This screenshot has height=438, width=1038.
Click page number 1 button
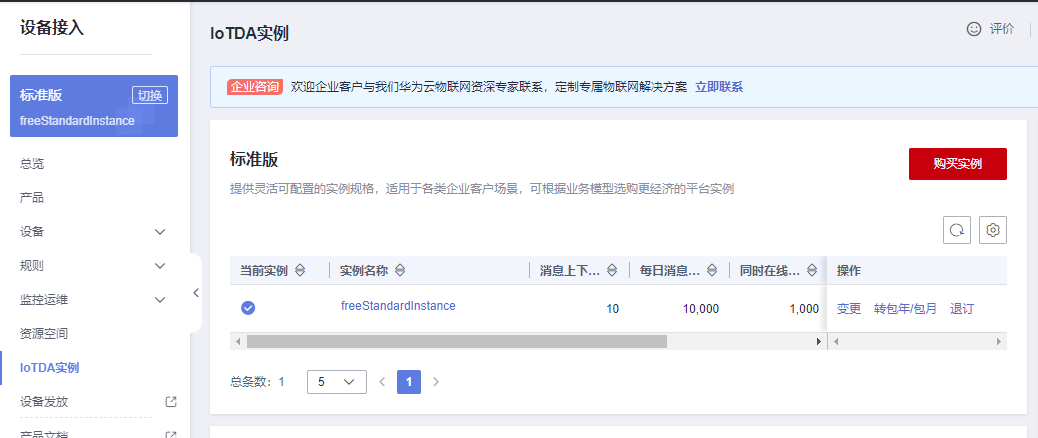409,382
